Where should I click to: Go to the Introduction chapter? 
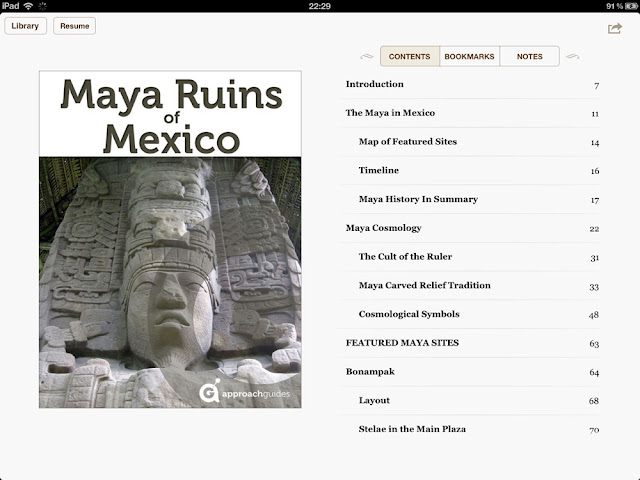(x=375, y=85)
